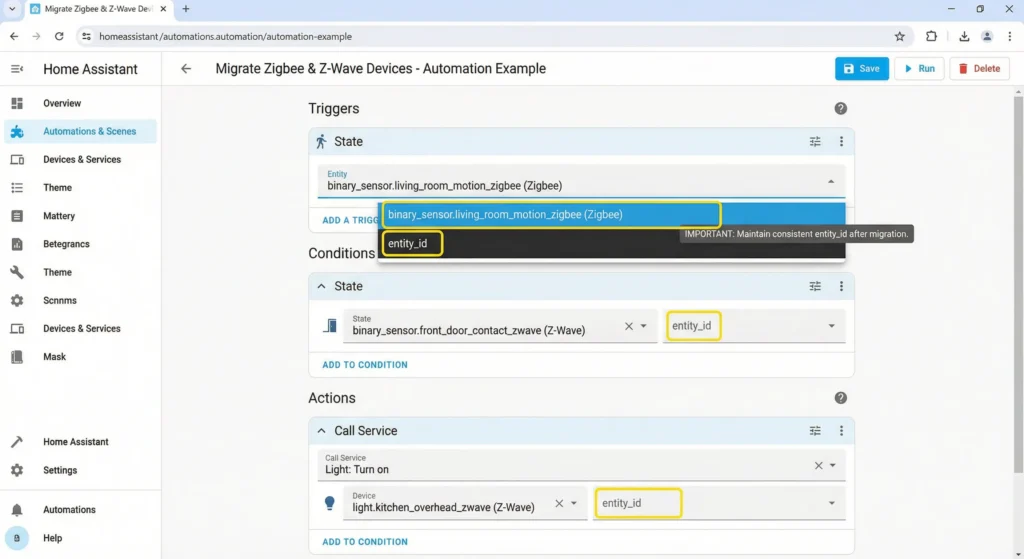
Task: Clear light.kitchen_overhead_zwave device
Action: 559,503
